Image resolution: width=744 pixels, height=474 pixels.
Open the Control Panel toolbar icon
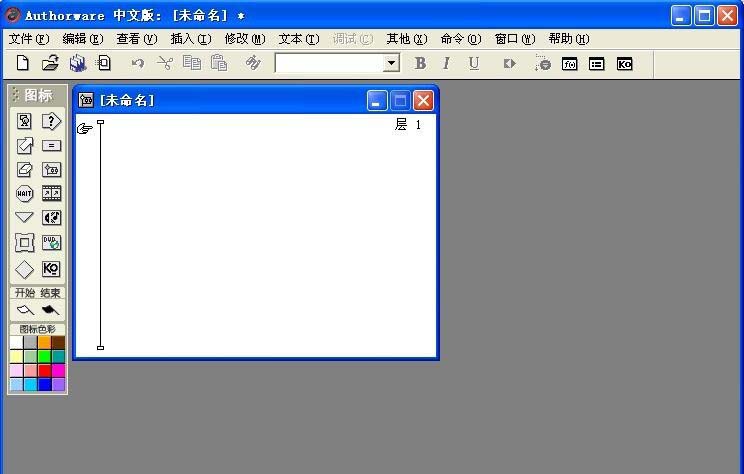click(542, 63)
